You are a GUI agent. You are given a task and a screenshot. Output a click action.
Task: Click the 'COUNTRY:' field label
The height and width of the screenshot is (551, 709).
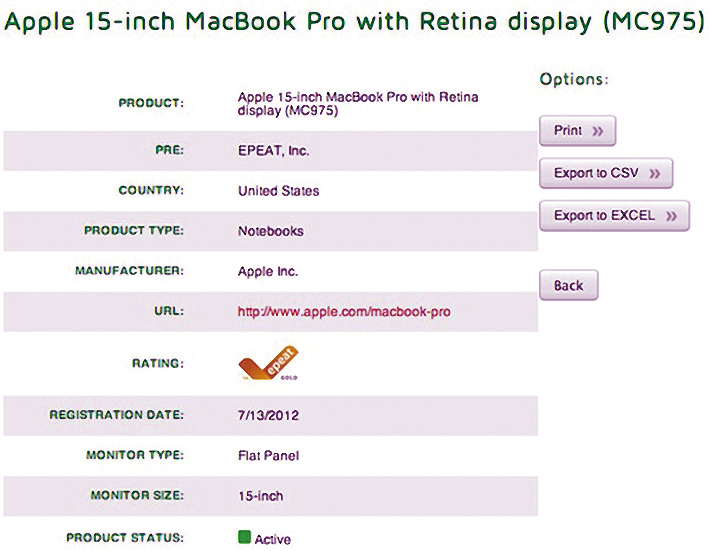(x=151, y=190)
